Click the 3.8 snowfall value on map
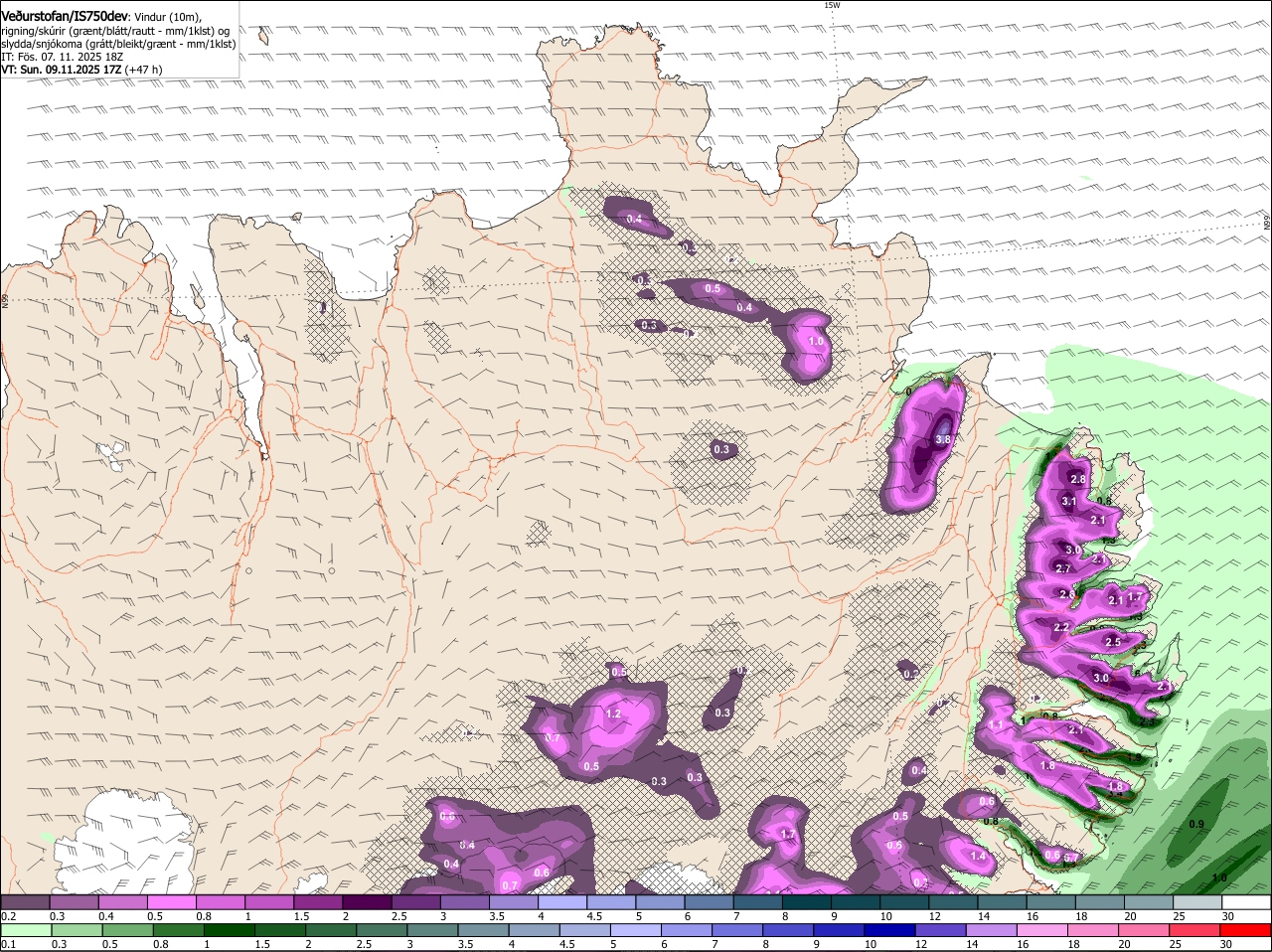This screenshot has width=1272, height=952. (943, 439)
